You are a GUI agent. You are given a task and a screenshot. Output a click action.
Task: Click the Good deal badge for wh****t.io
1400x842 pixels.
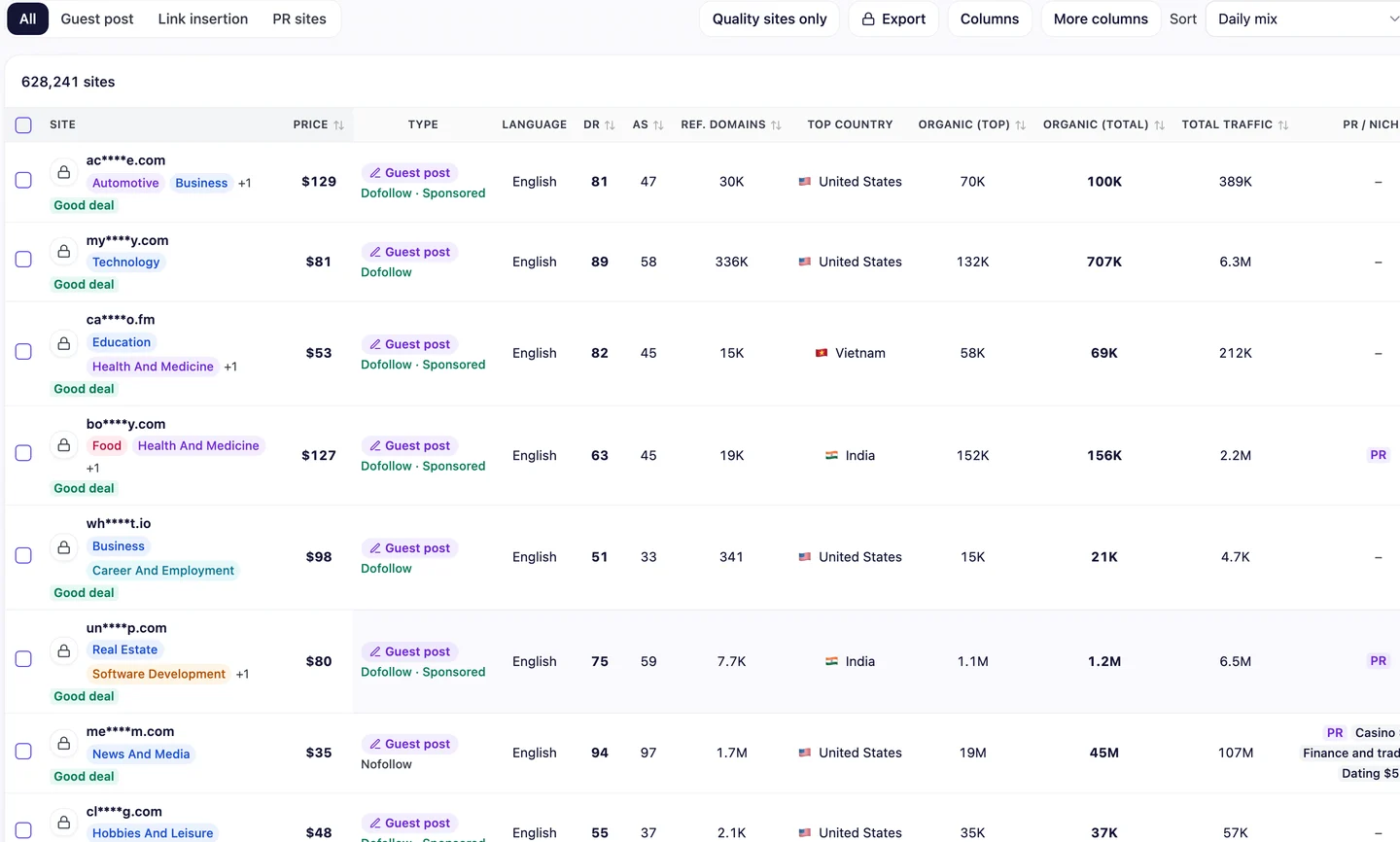click(x=84, y=593)
